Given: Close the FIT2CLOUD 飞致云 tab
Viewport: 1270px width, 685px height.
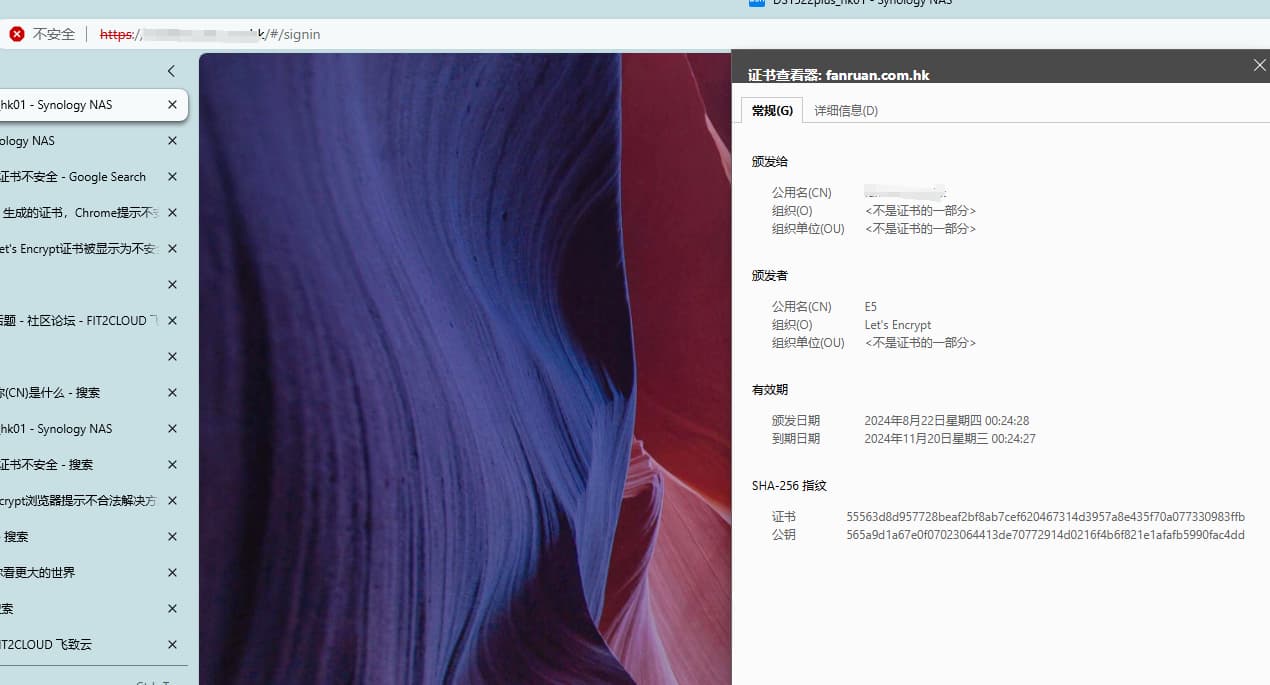Looking at the screenshot, I should pos(172,645).
